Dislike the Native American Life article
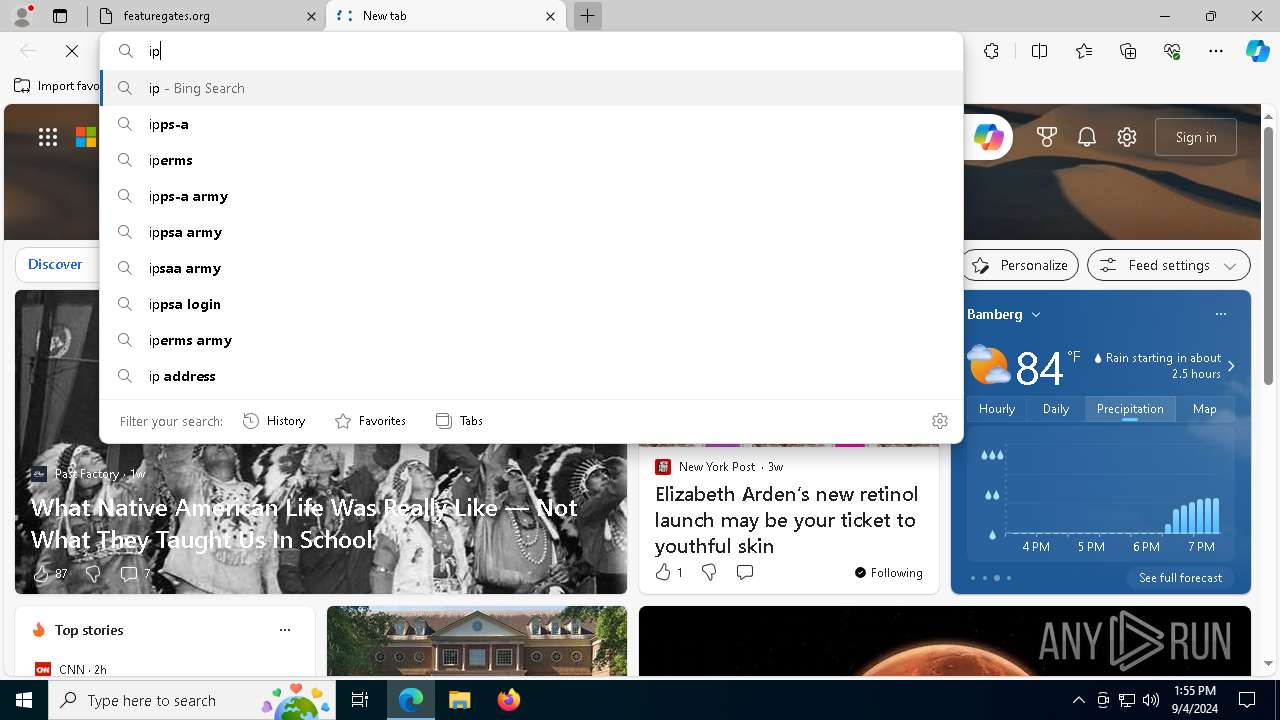The height and width of the screenshot is (720, 1280). [93, 573]
